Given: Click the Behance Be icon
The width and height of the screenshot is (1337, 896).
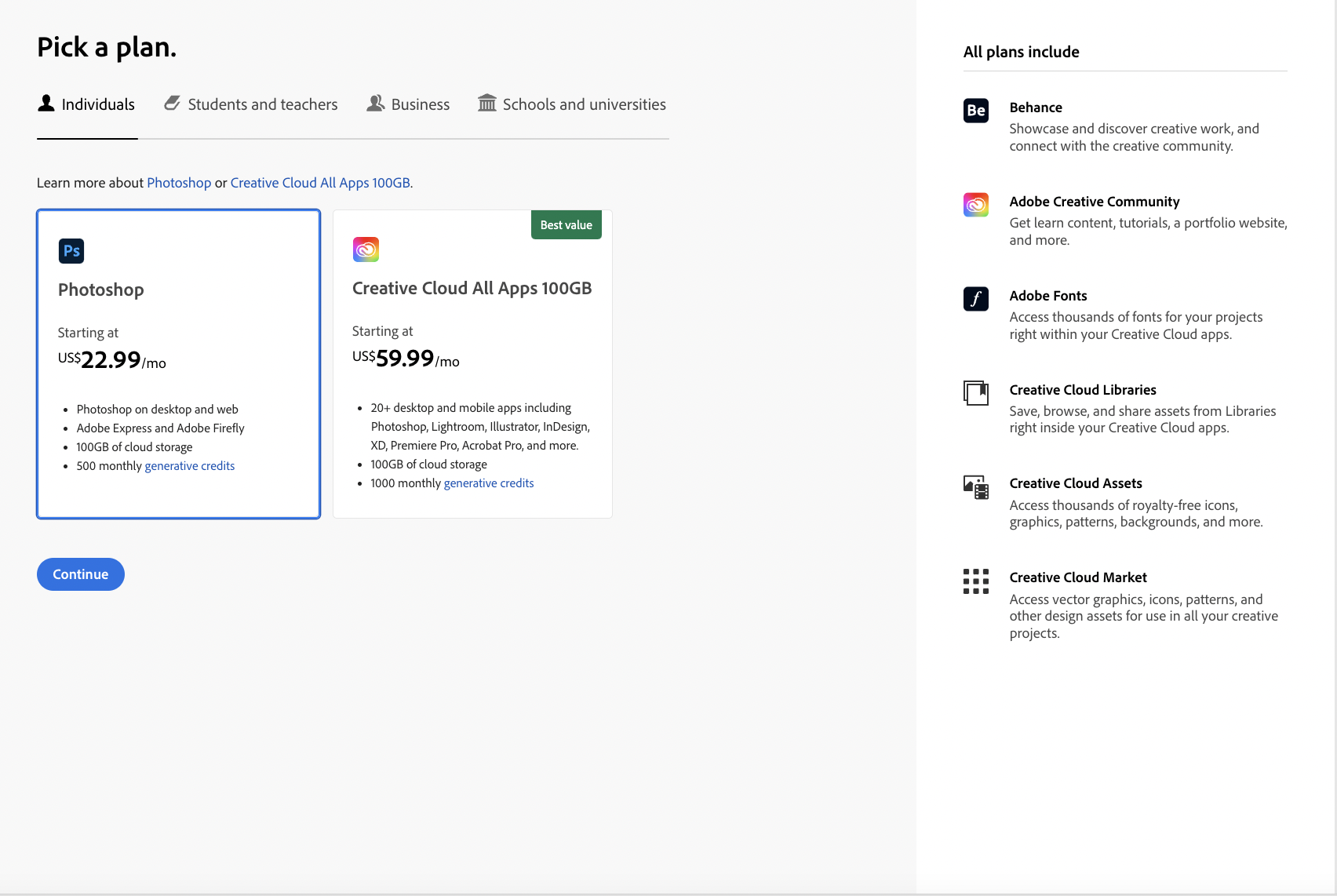Looking at the screenshot, I should pyautogui.click(x=976, y=111).
